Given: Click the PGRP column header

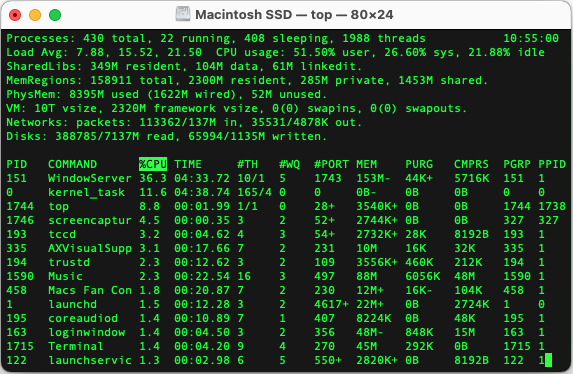Looking at the screenshot, I should click(517, 164).
